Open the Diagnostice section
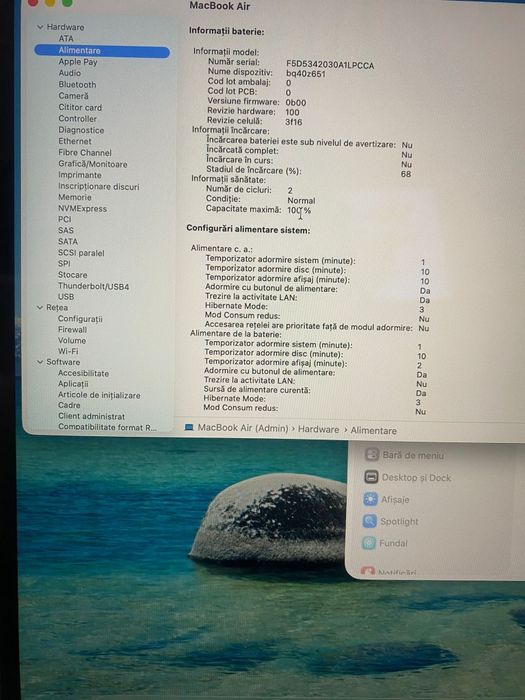 pos(81,130)
